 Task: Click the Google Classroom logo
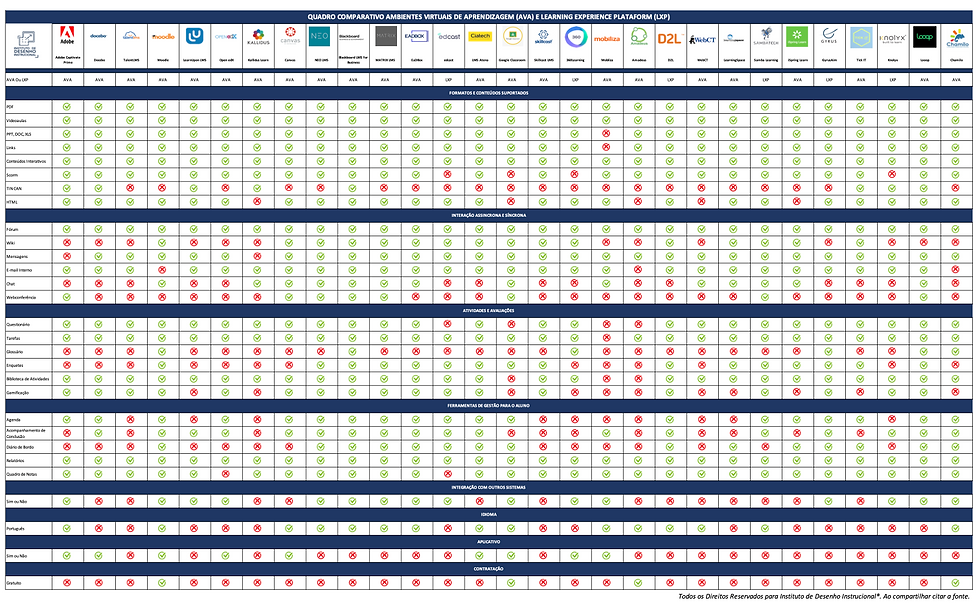(512, 36)
